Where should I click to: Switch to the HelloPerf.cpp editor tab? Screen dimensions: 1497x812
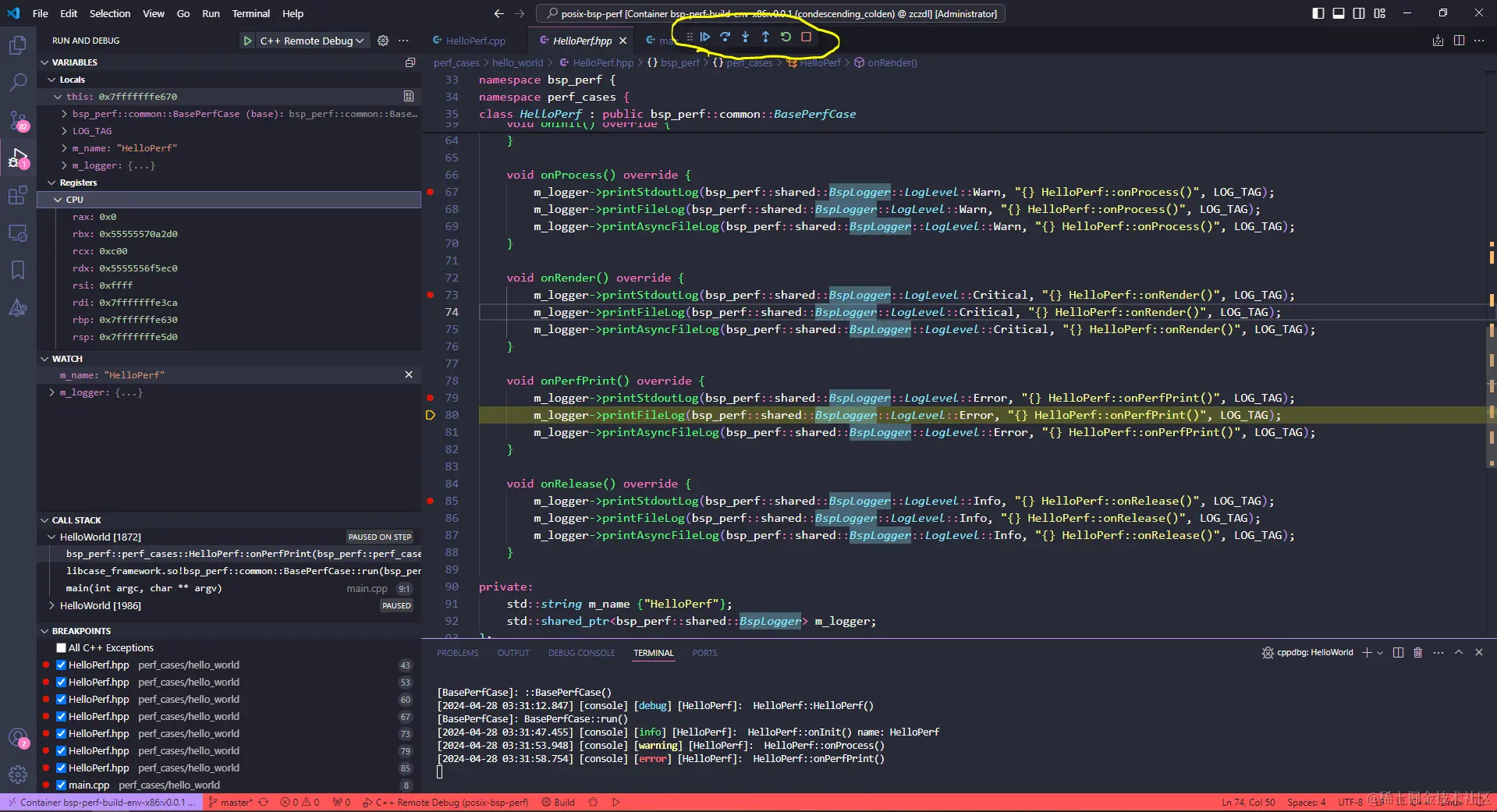point(475,41)
